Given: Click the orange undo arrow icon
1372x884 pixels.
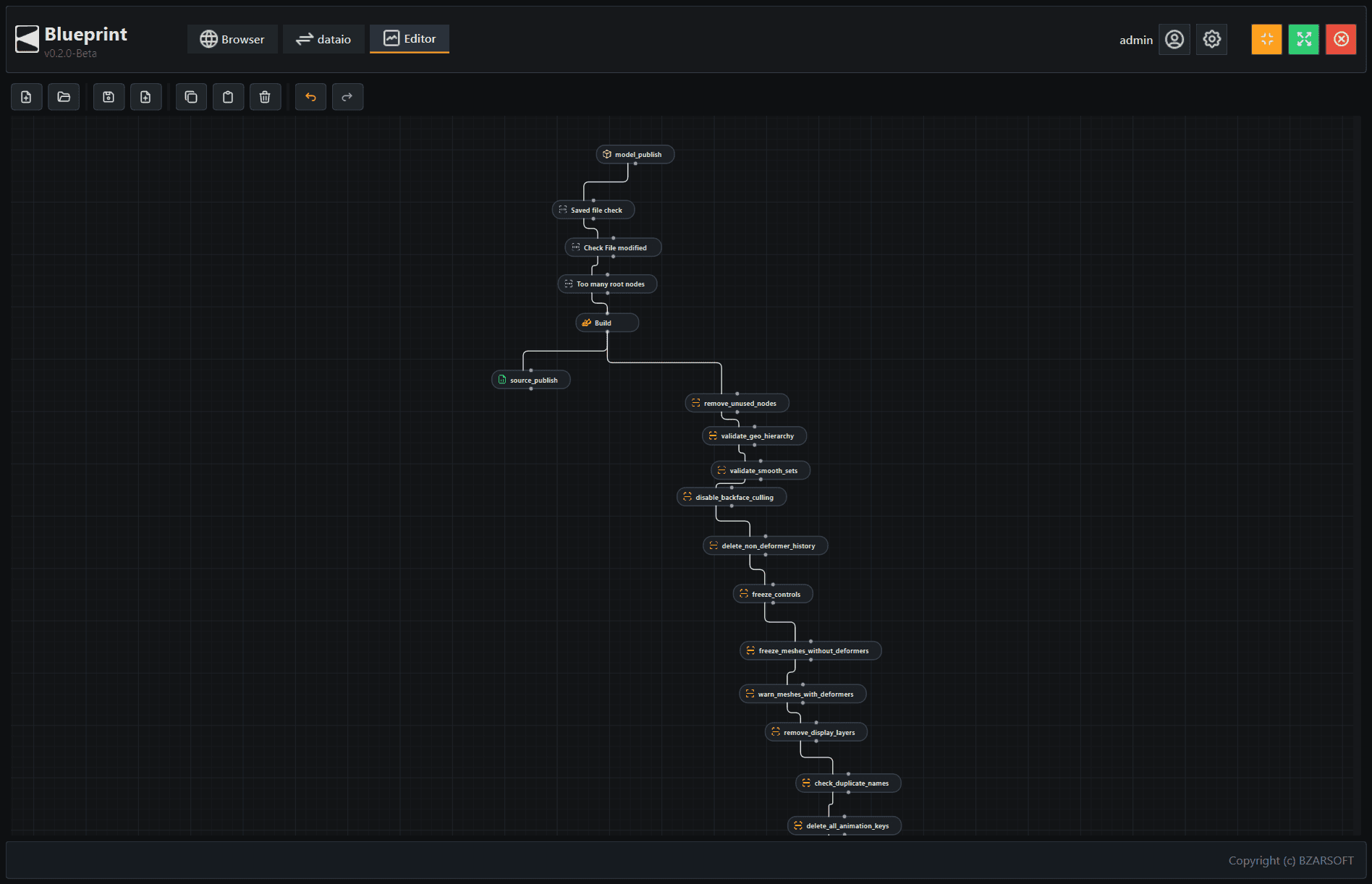Looking at the screenshot, I should [310, 97].
